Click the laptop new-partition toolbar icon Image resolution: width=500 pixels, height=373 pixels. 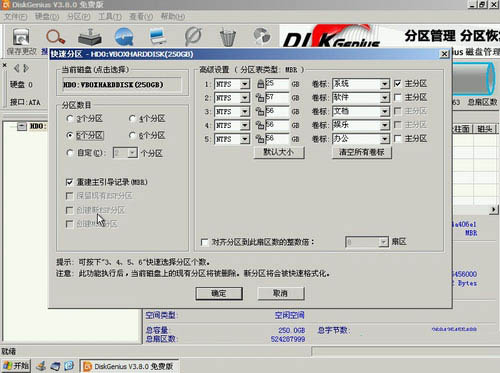[158, 37]
